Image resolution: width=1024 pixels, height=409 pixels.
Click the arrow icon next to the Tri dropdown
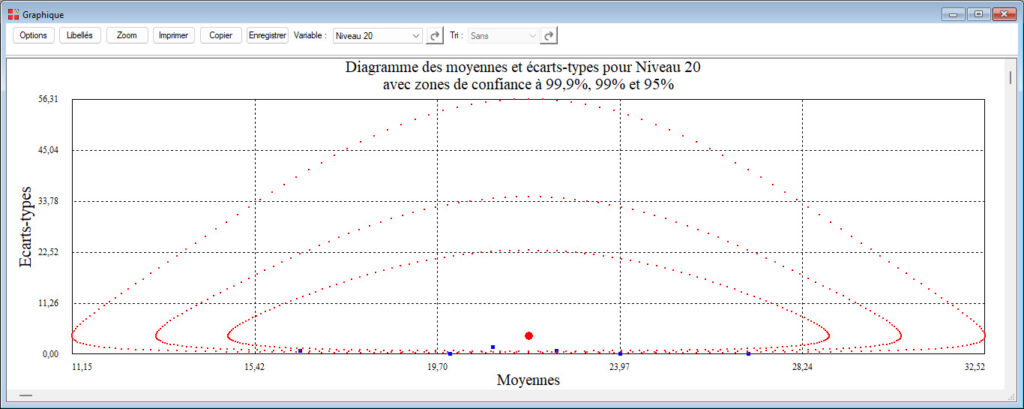click(548, 35)
